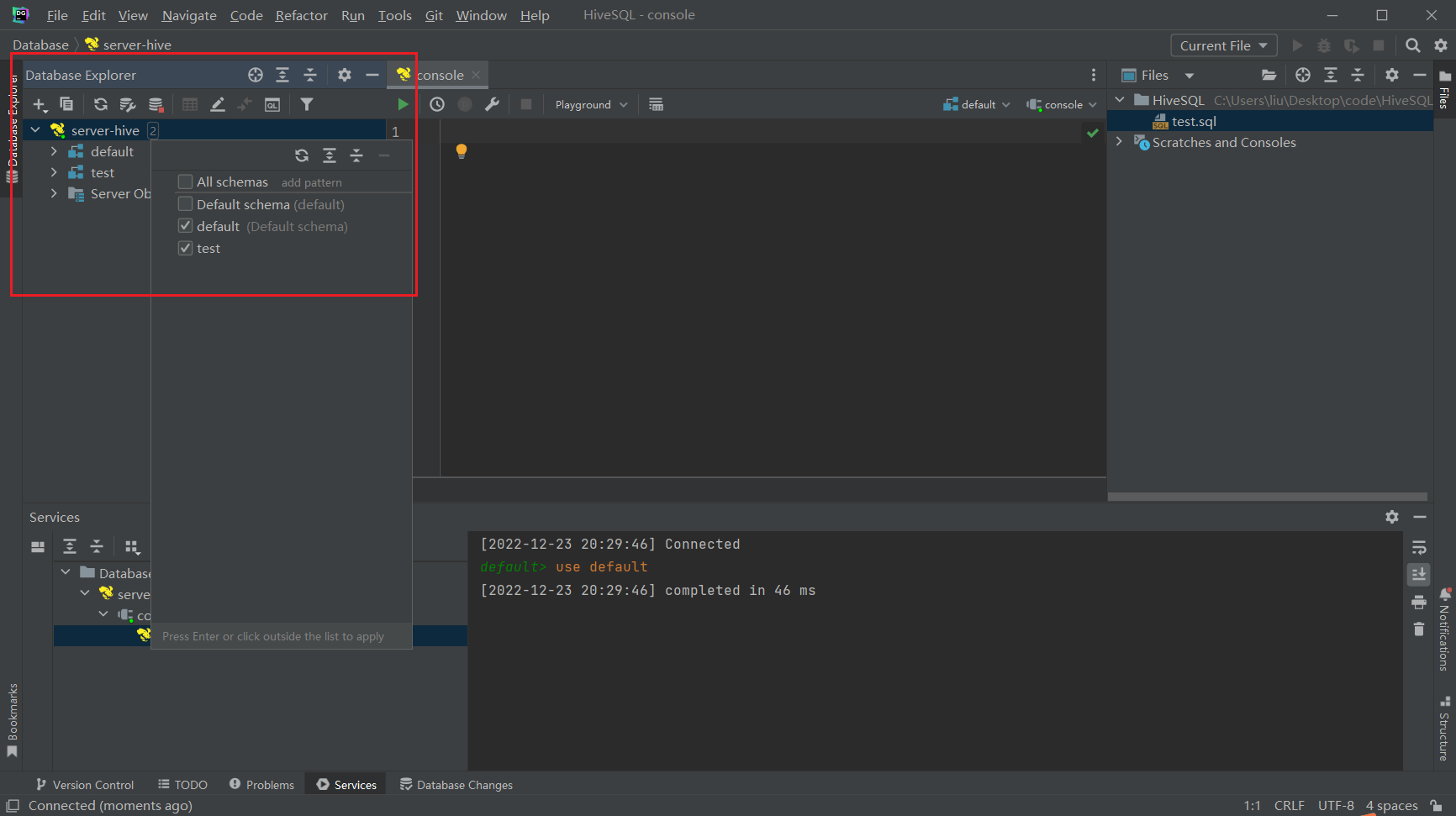Click the New data source plus icon
Viewport: 1456px width, 816px height.
click(x=40, y=104)
